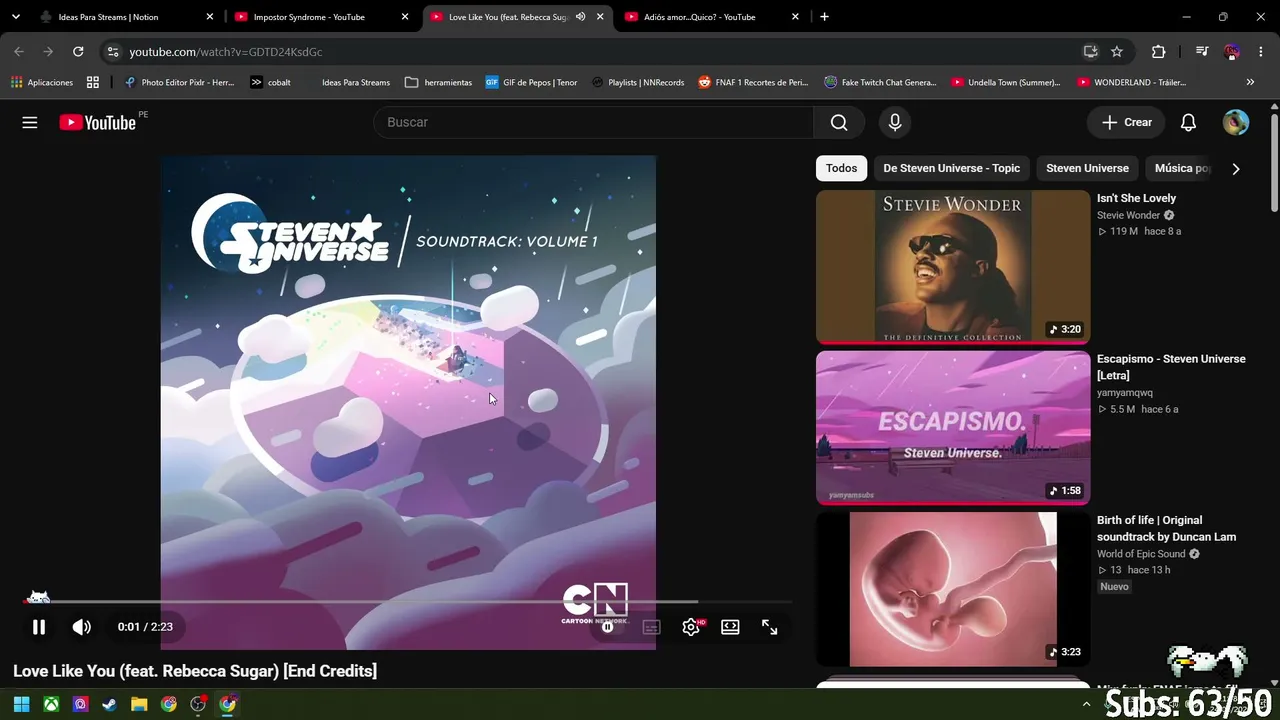
Task: Open the tab search dropdown arrow
Action: point(16,17)
